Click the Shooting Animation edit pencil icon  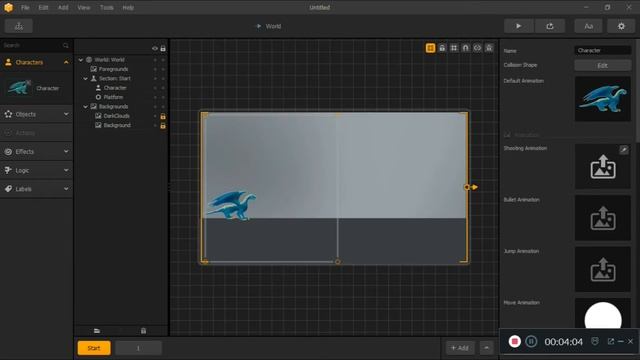point(624,150)
